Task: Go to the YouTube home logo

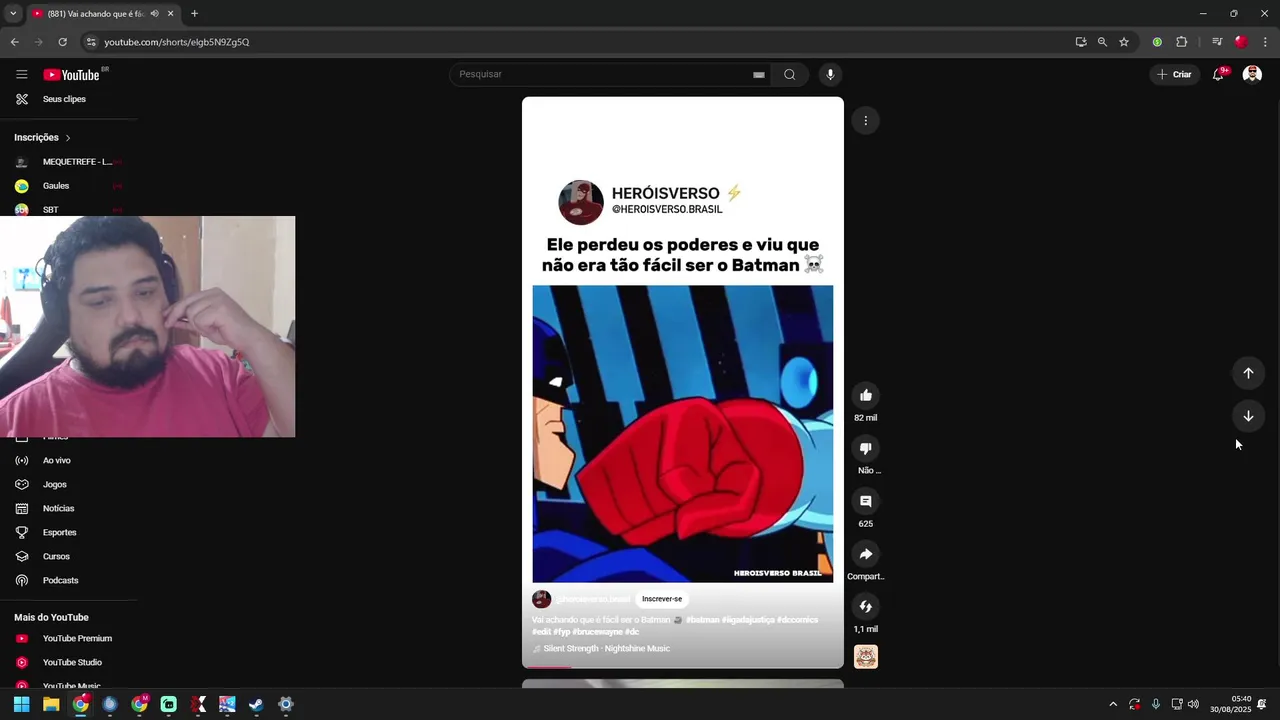Action: click(x=71, y=75)
